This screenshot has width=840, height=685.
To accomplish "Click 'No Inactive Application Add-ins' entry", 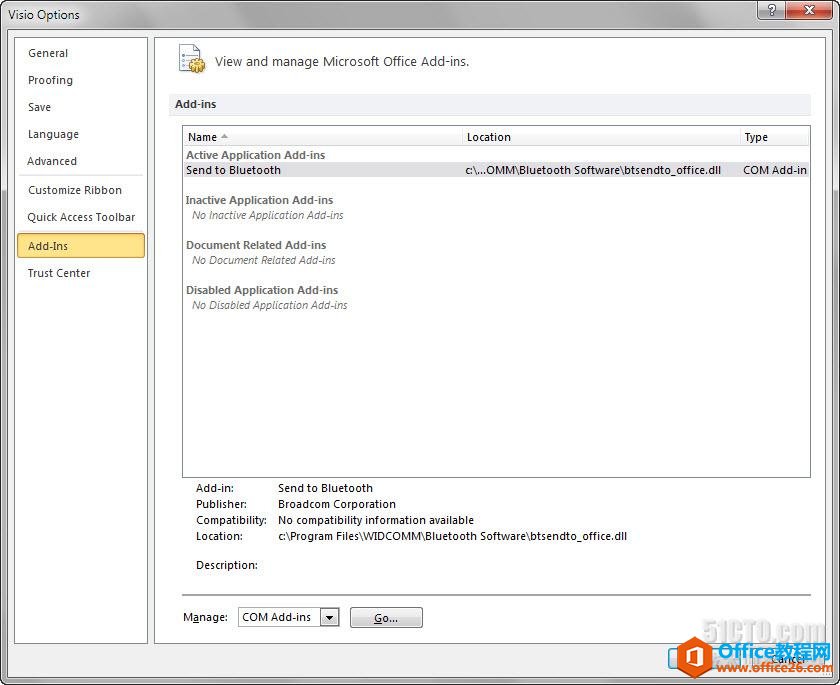I will (x=268, y=215).
